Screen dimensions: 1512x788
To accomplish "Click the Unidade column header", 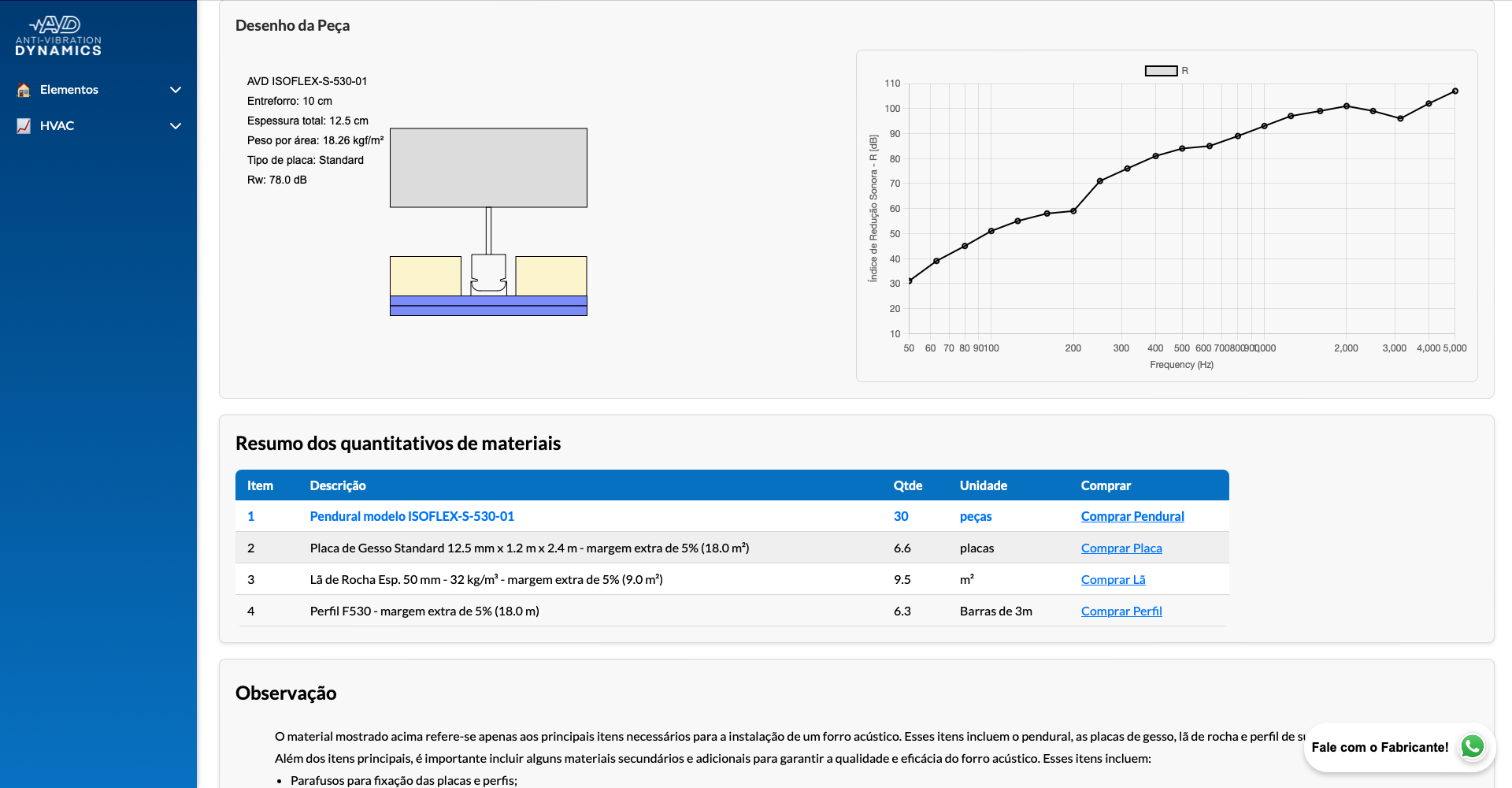I will [984, 485].
